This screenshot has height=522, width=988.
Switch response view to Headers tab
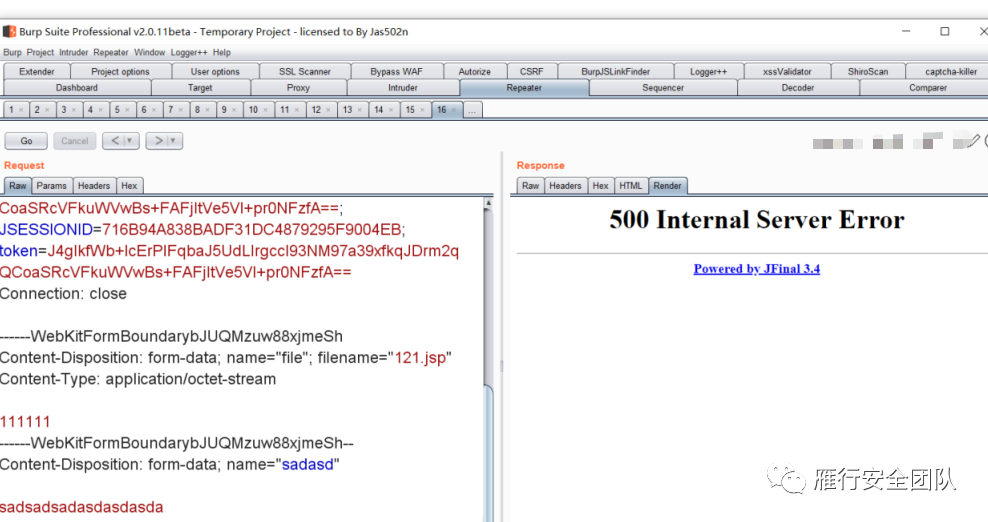click(x=565, y=185)
